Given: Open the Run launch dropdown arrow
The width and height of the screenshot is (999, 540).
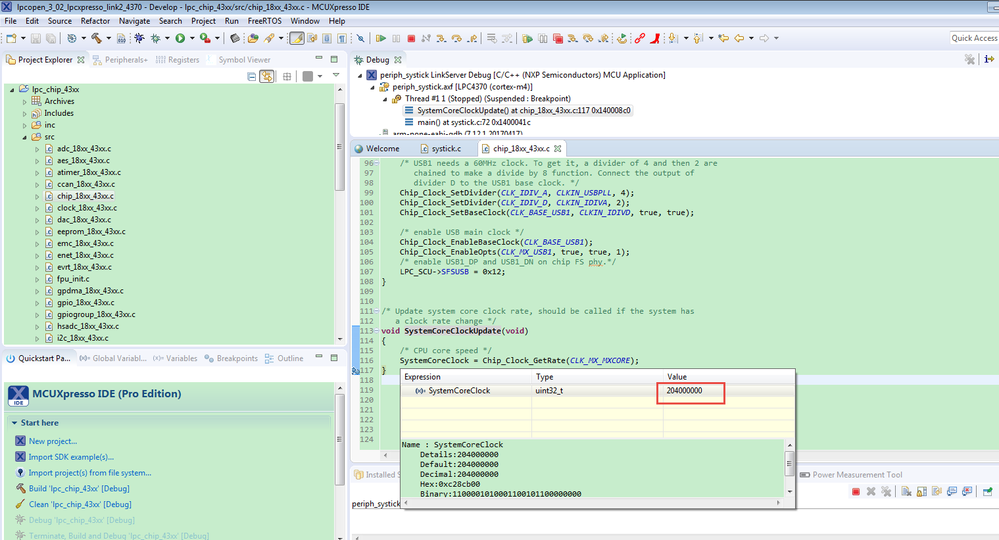Looking at the screenshot, I should tap(191, 38).
